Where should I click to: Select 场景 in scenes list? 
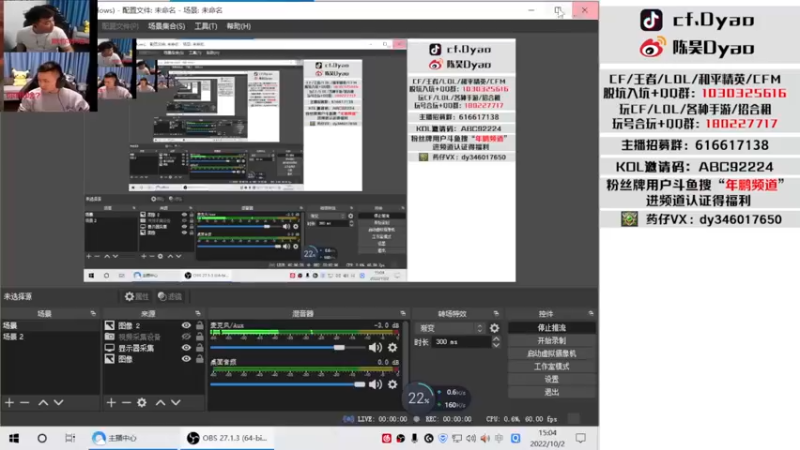(50, 326)
